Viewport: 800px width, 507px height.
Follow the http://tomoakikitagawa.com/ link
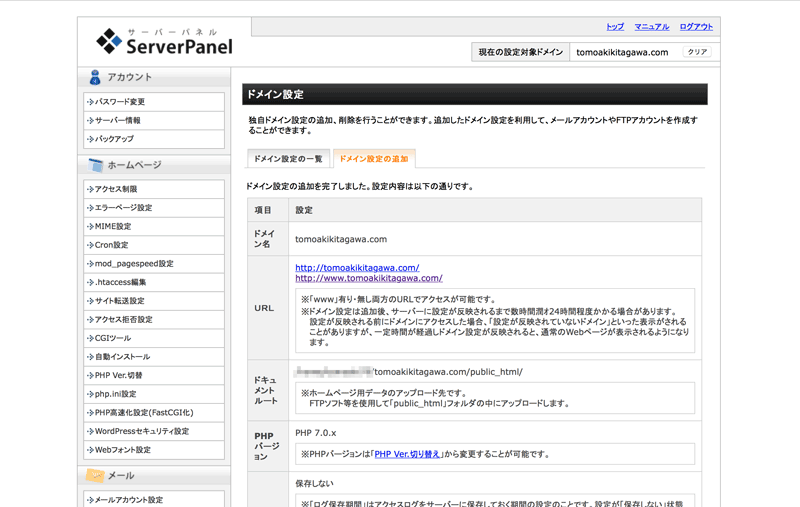(357, 267)
